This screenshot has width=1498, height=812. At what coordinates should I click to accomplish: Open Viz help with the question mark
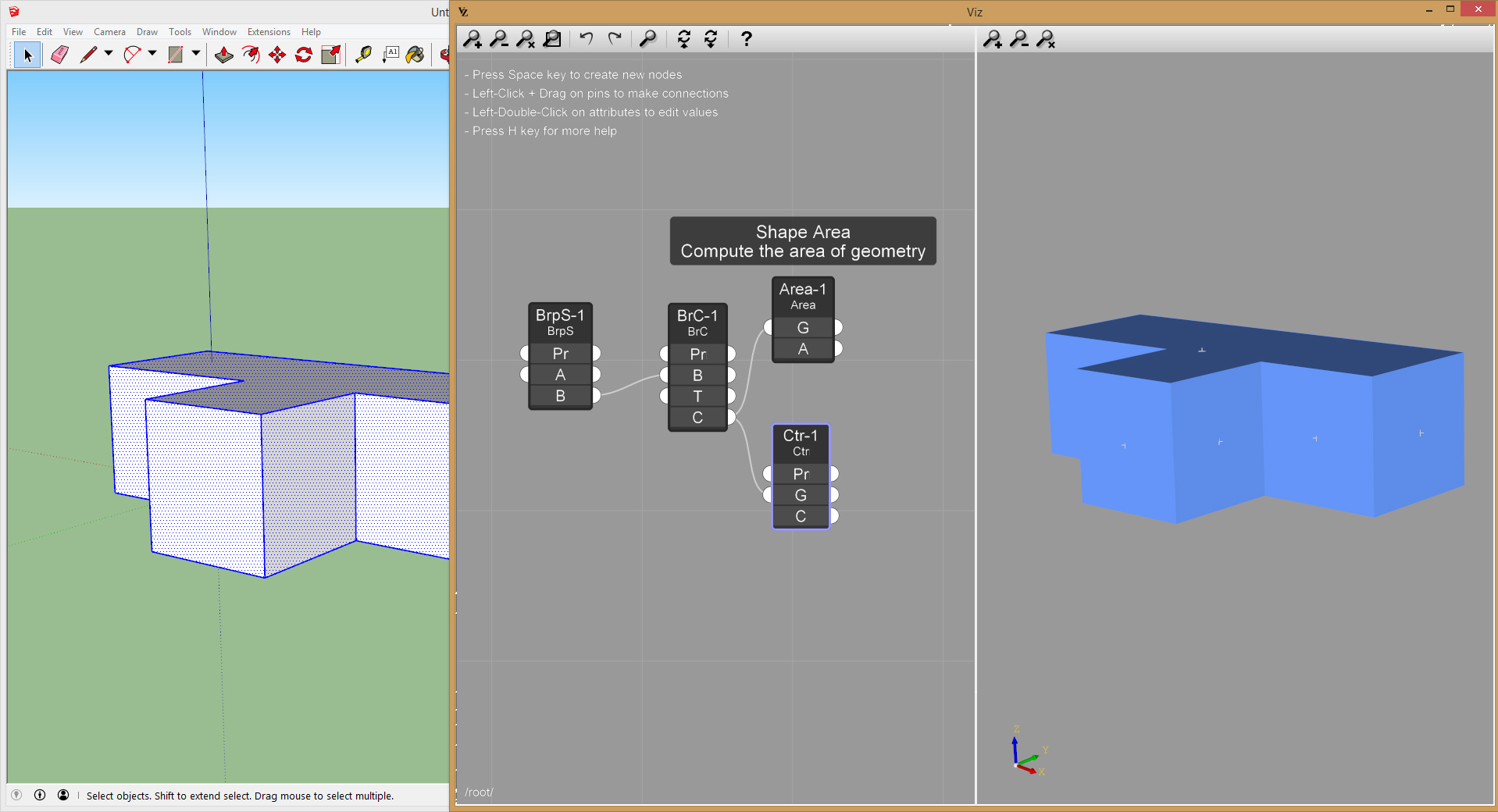pyautogui.click(x=746, y=39)
